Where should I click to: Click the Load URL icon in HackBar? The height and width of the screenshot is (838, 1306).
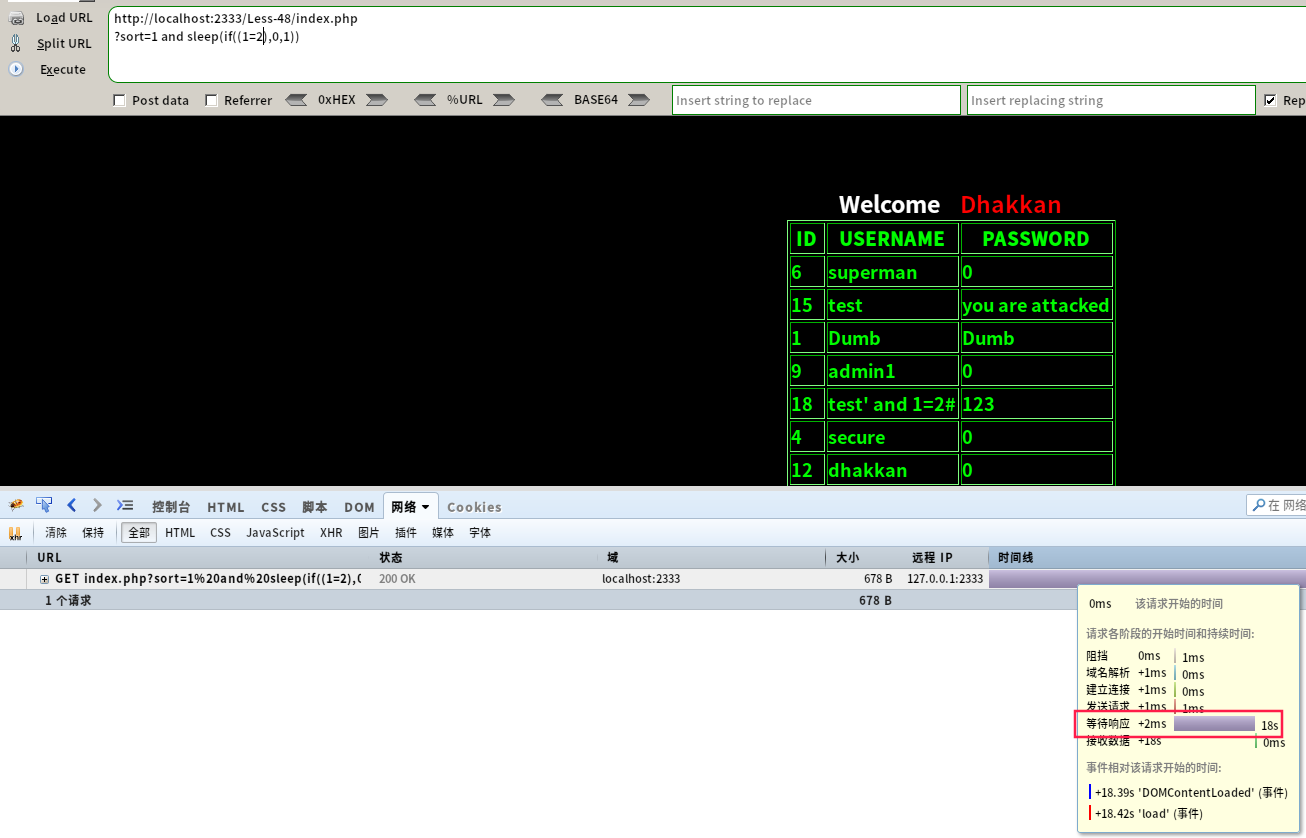tap(16, 17)
